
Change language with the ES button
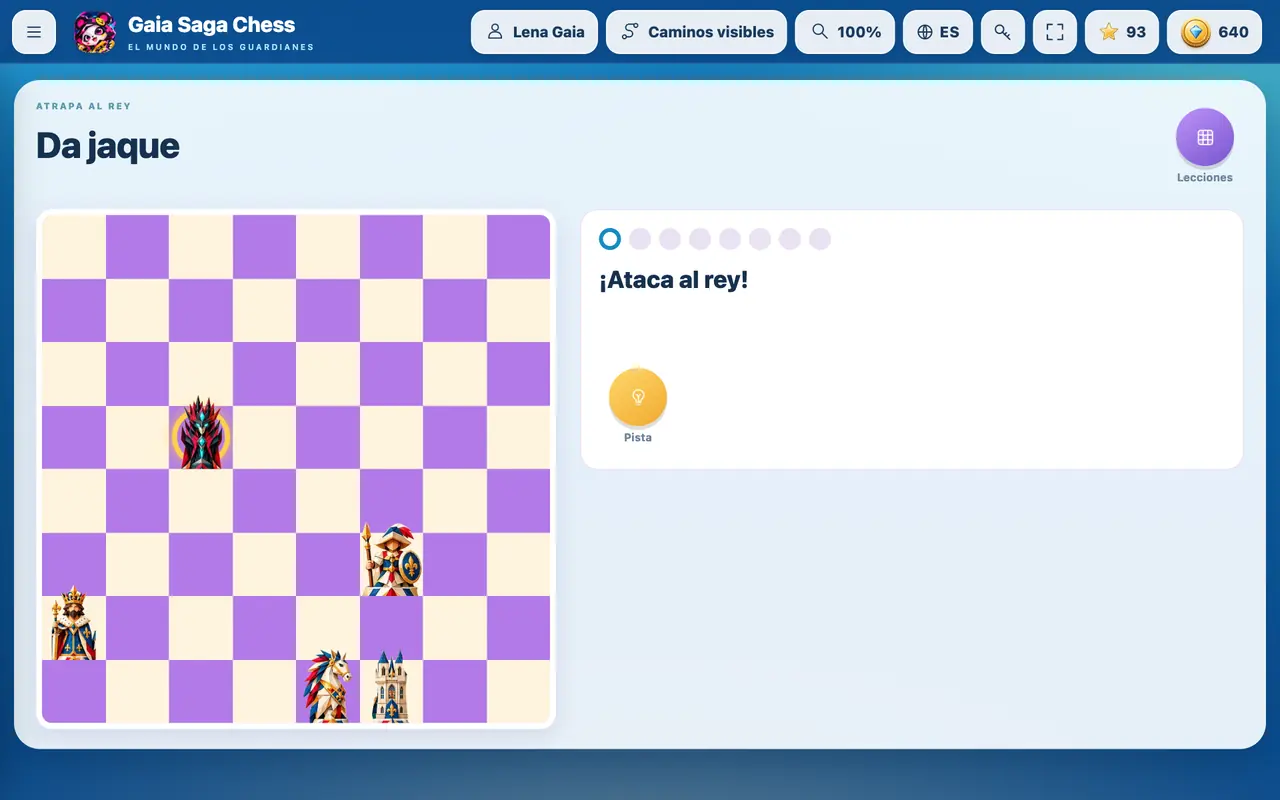938,32
